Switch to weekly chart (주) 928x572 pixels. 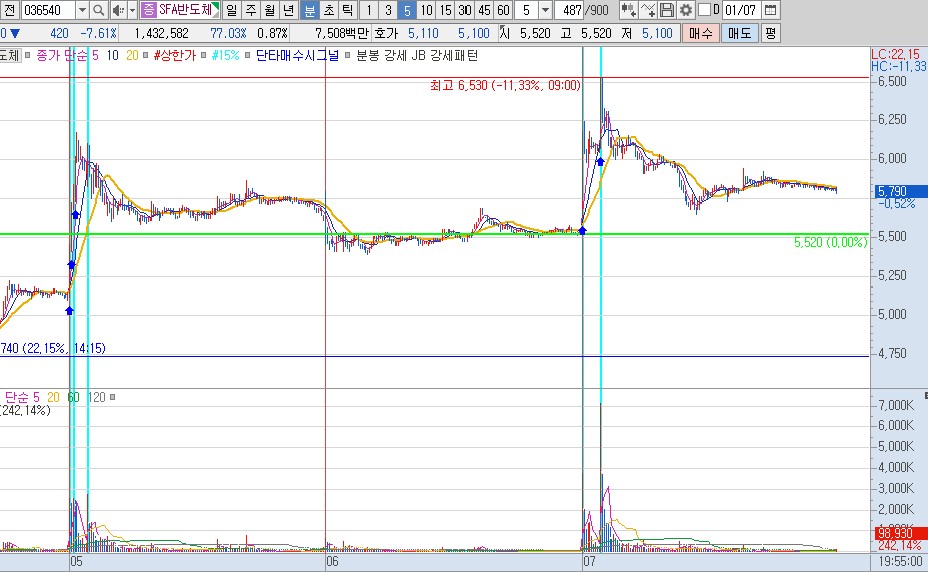tap(250, 10)
